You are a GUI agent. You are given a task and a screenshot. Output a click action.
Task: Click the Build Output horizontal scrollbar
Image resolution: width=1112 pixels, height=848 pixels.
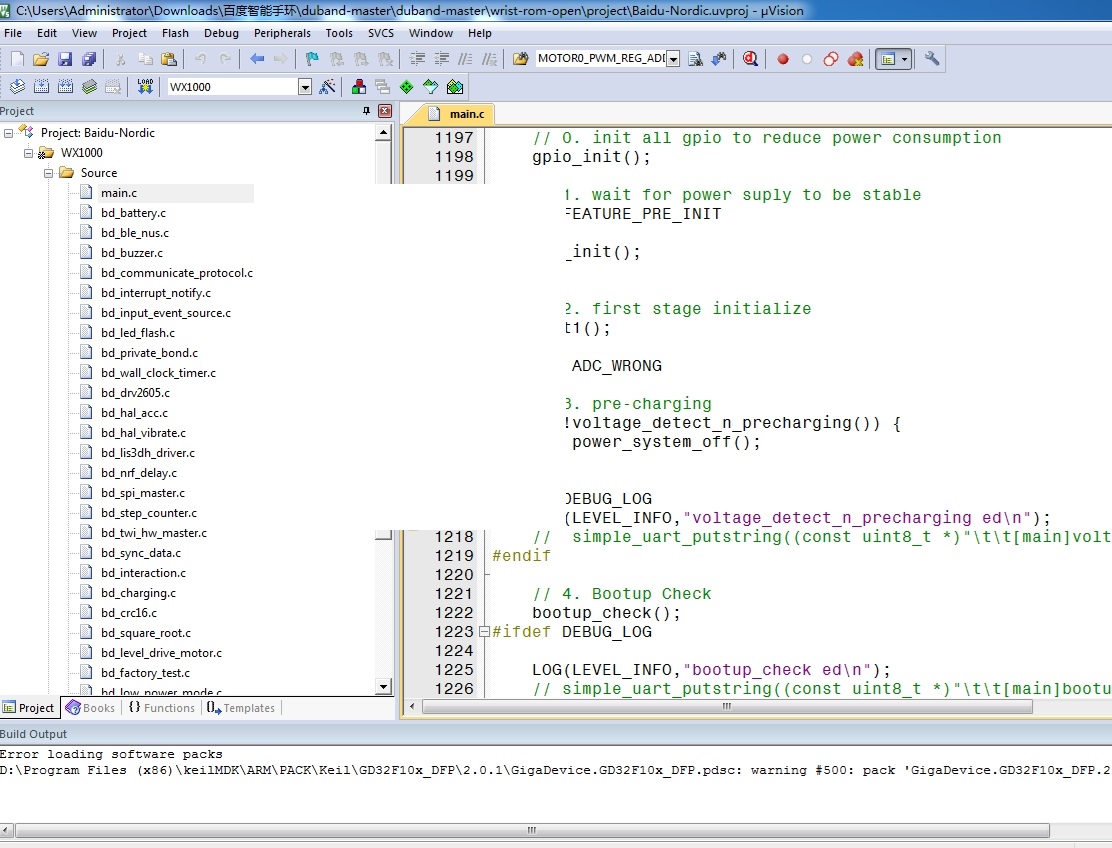pyautogui.click(x=532, y=830)
